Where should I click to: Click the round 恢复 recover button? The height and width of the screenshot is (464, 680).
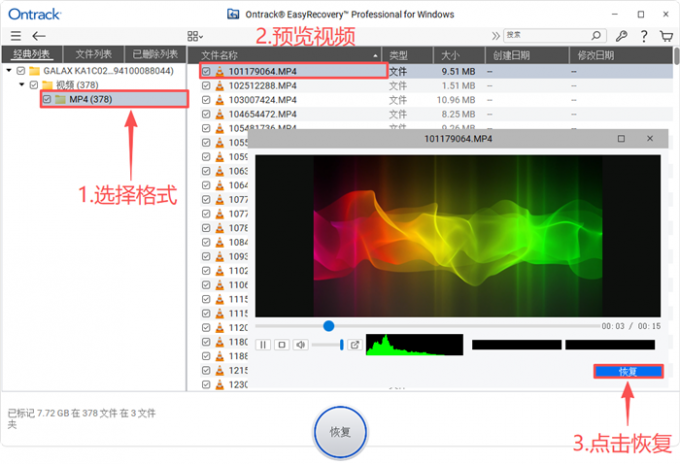[x=340, y=432]
